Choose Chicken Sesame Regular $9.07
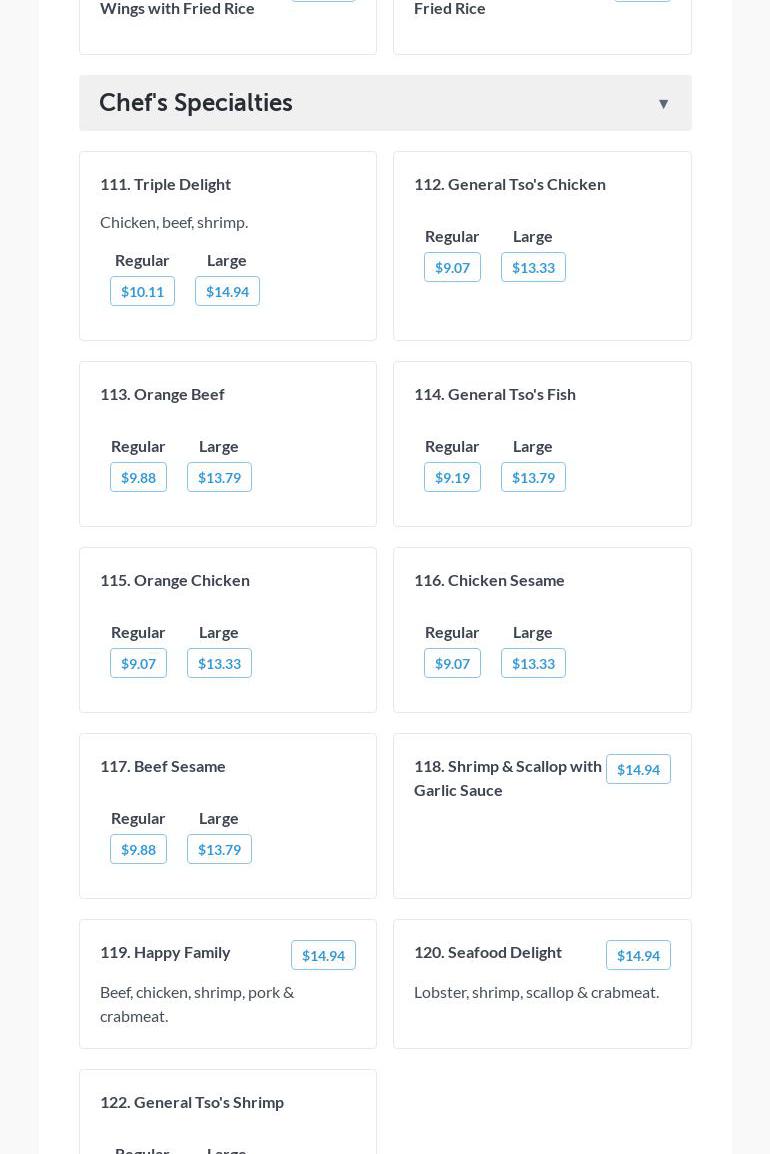 coord(452,664)
